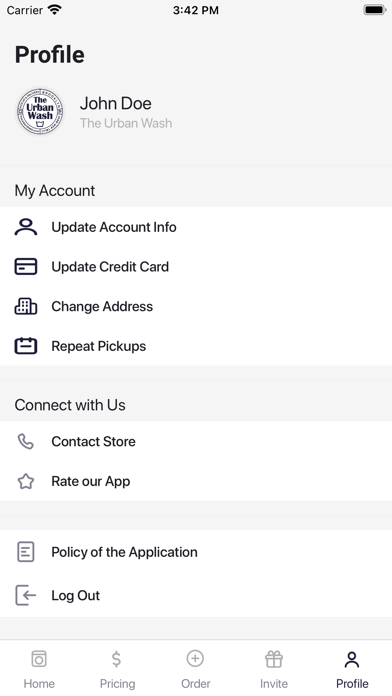Open Policy of the Application
This screenshot has width=392, height=696.
tap(196, 552)
